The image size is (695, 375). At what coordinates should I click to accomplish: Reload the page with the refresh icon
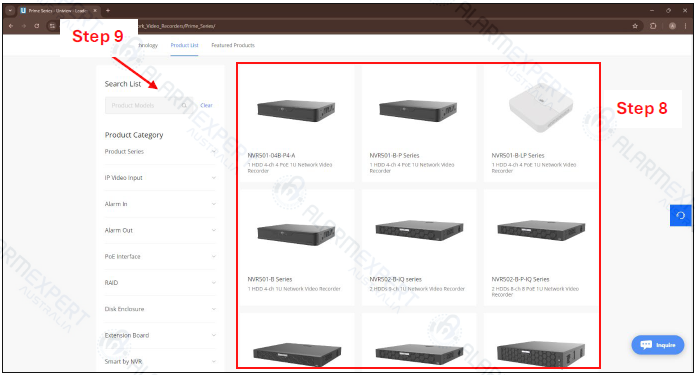(x=37, y=26)
